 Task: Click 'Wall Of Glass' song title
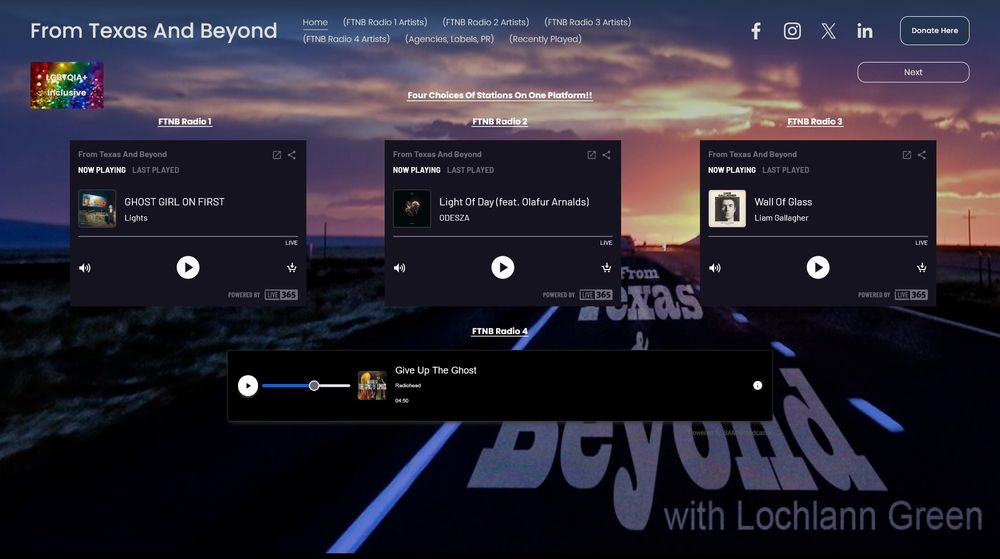point(783,202)
